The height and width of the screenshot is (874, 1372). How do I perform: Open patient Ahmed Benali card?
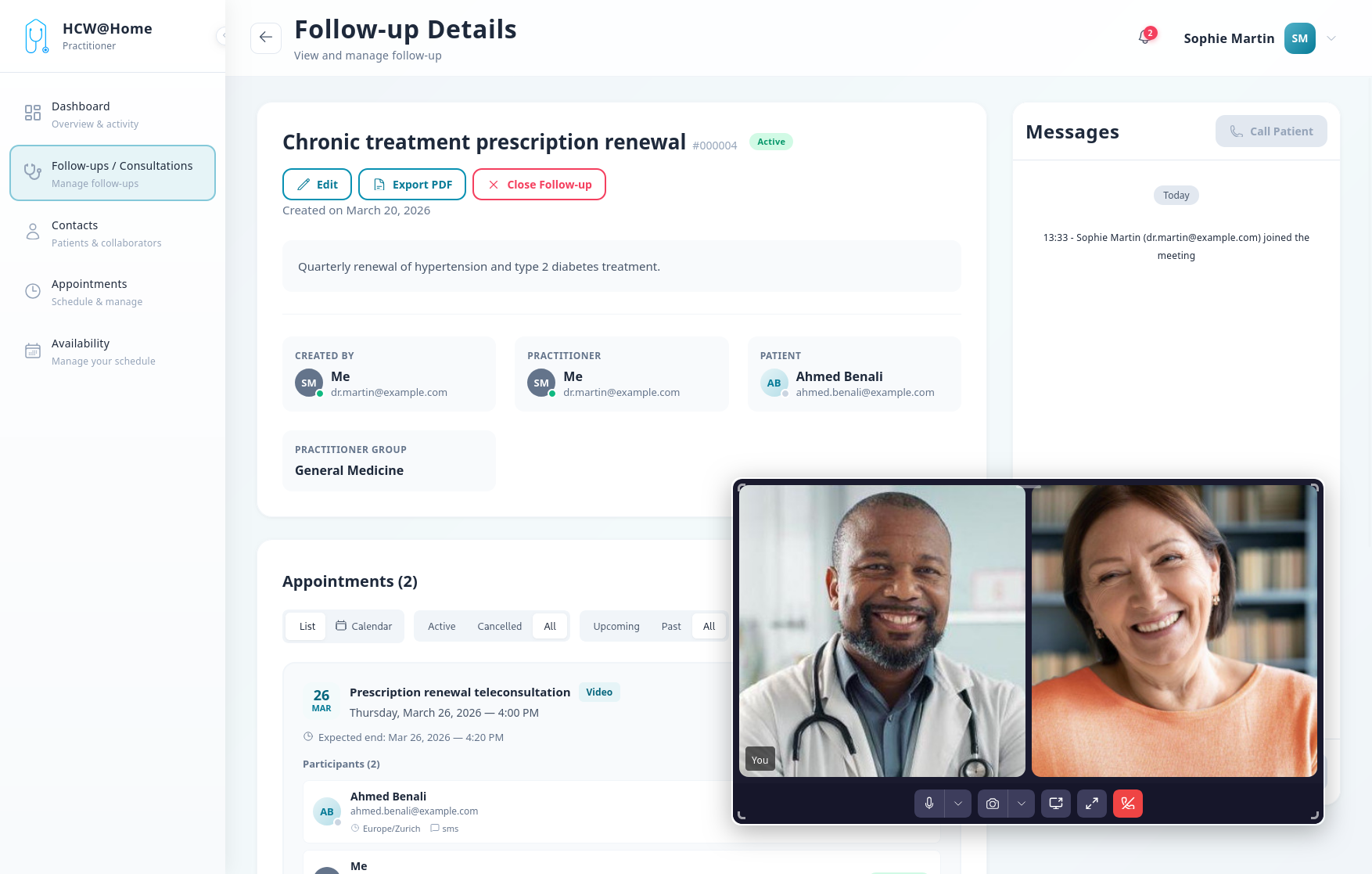(854, 374)
